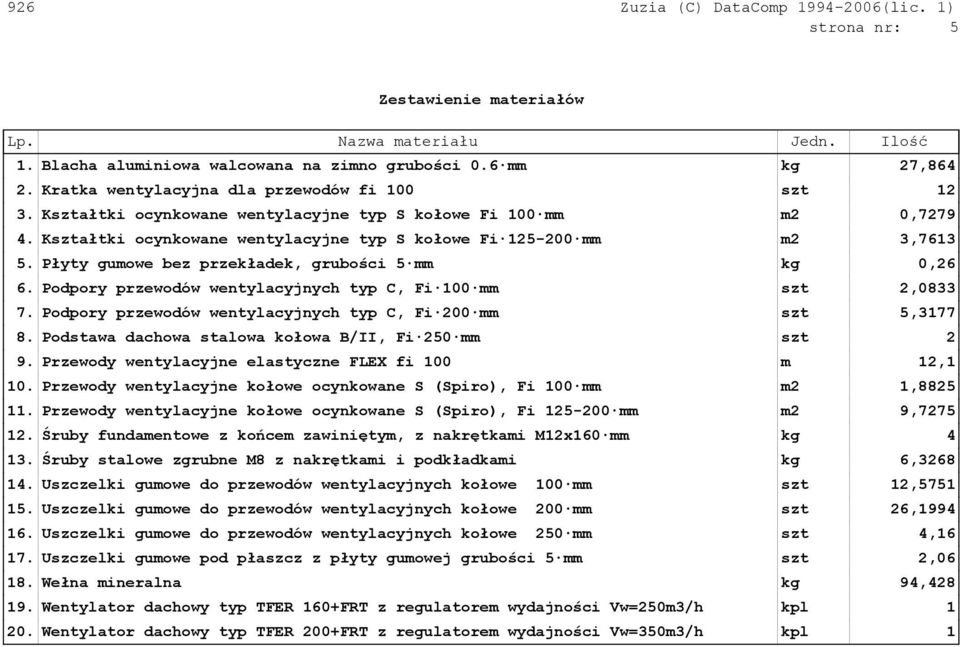Screen dimensions: 960x647
Task: Click quantity value '27,864'
Action: pos(927,166)
